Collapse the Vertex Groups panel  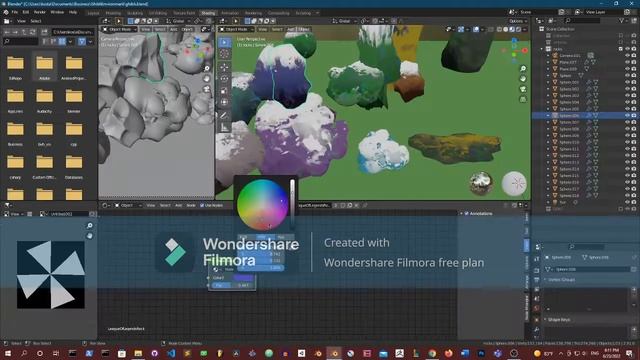[545, 279]
